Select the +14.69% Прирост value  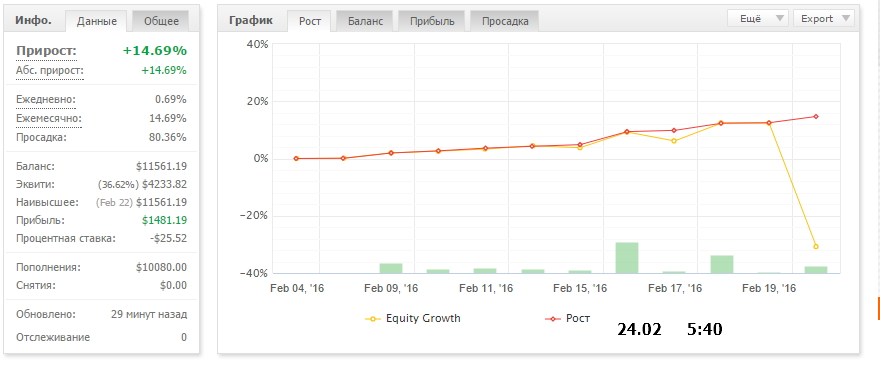[x=155, y=51]
